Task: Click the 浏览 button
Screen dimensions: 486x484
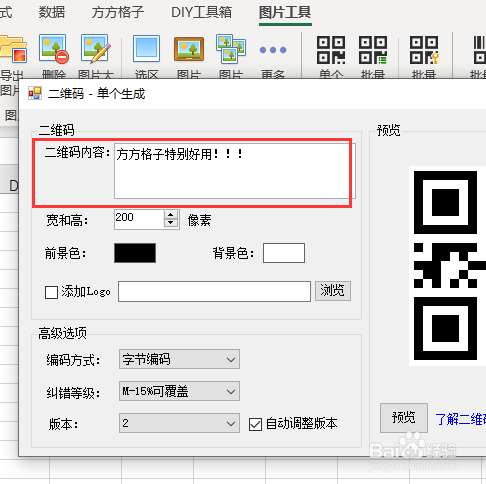Action: (333, 291)
